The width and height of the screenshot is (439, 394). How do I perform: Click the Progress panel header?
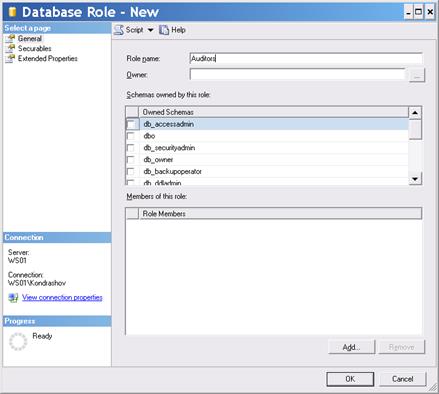57,321
